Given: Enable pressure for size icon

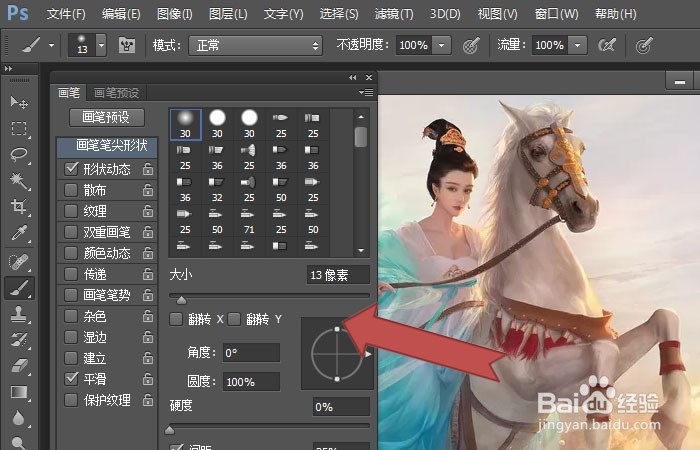Looking at the screenshot, I should point(644,45).
